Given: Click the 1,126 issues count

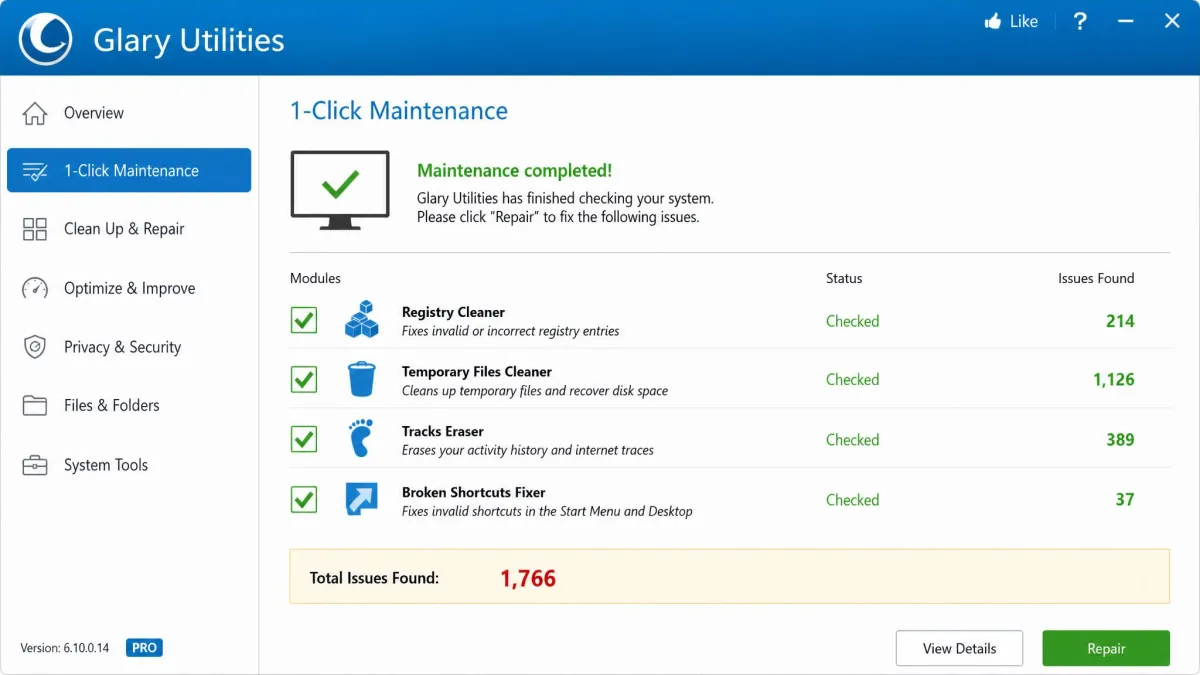Looking at the screenshot, I should coord(1114,380).
